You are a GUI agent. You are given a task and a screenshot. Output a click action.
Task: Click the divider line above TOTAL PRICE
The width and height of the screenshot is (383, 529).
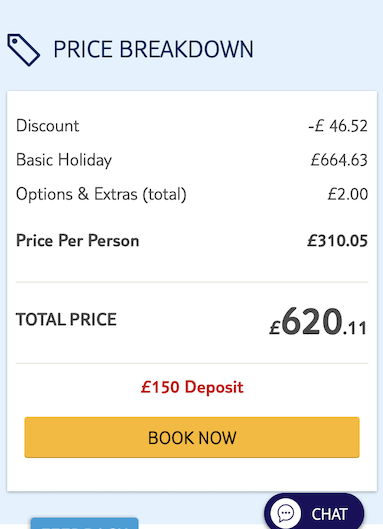pyautogui.click(x=192, y=282)
